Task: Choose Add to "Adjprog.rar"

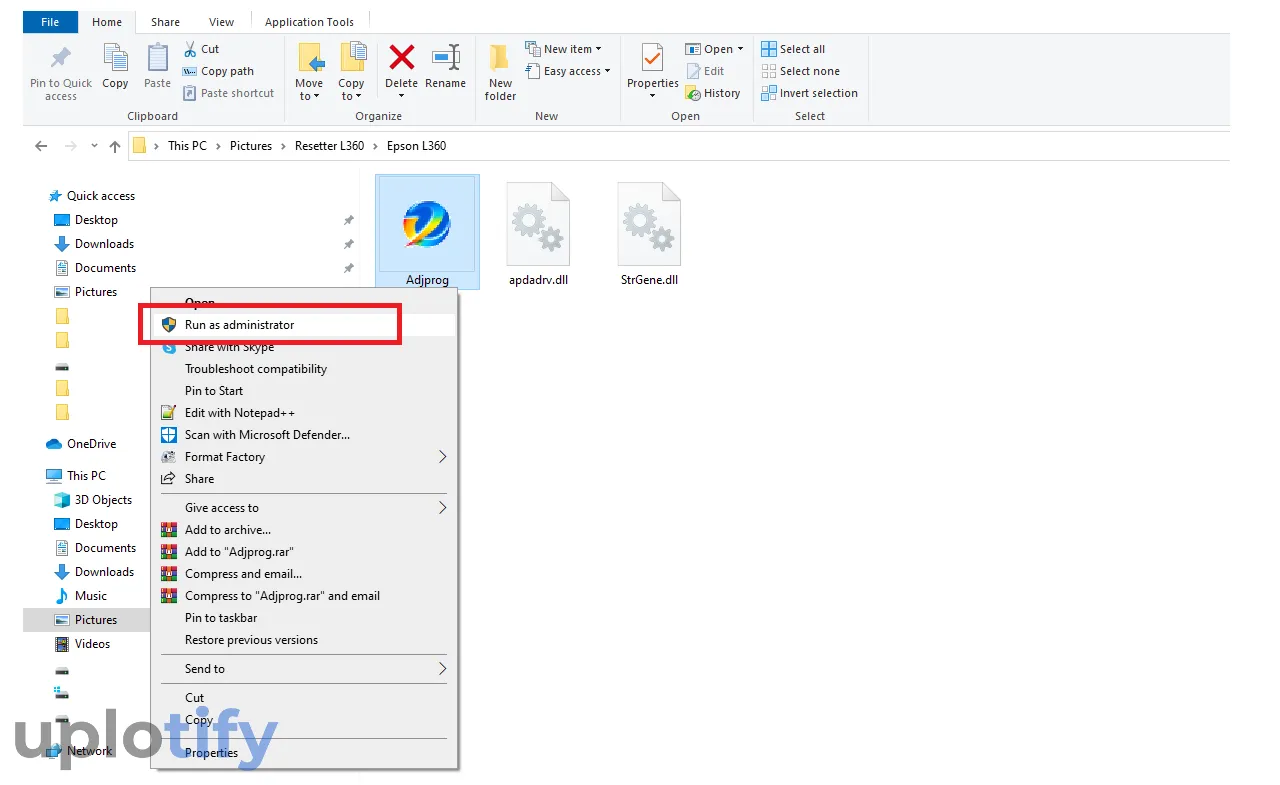Action: 305,552
